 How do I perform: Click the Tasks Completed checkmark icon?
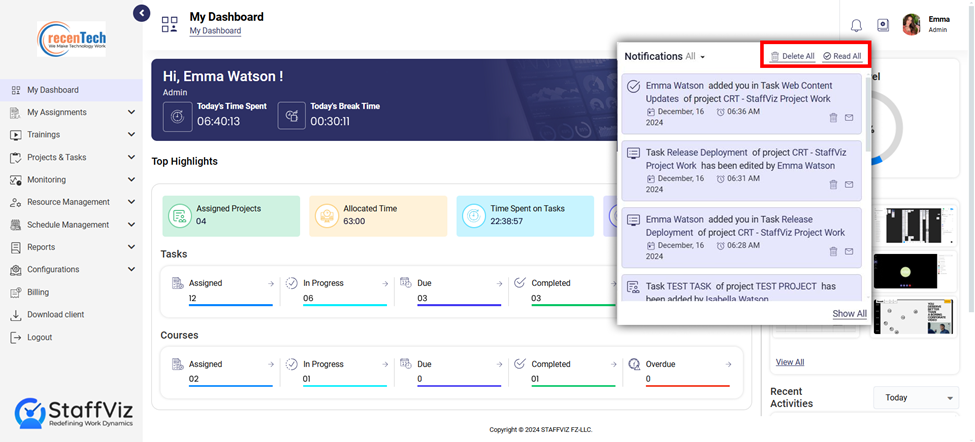tap(520, 283)
